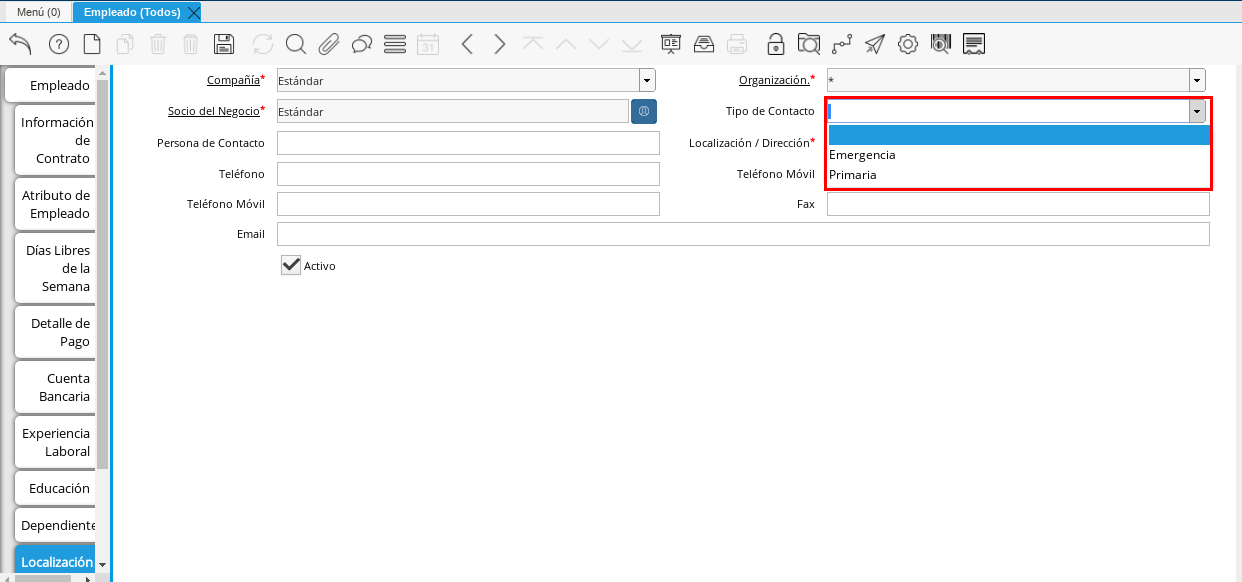The height and width of the screenshot is (582, 1242).
Task: Click the padlock lock icon
Action: [x=775, y=44]
